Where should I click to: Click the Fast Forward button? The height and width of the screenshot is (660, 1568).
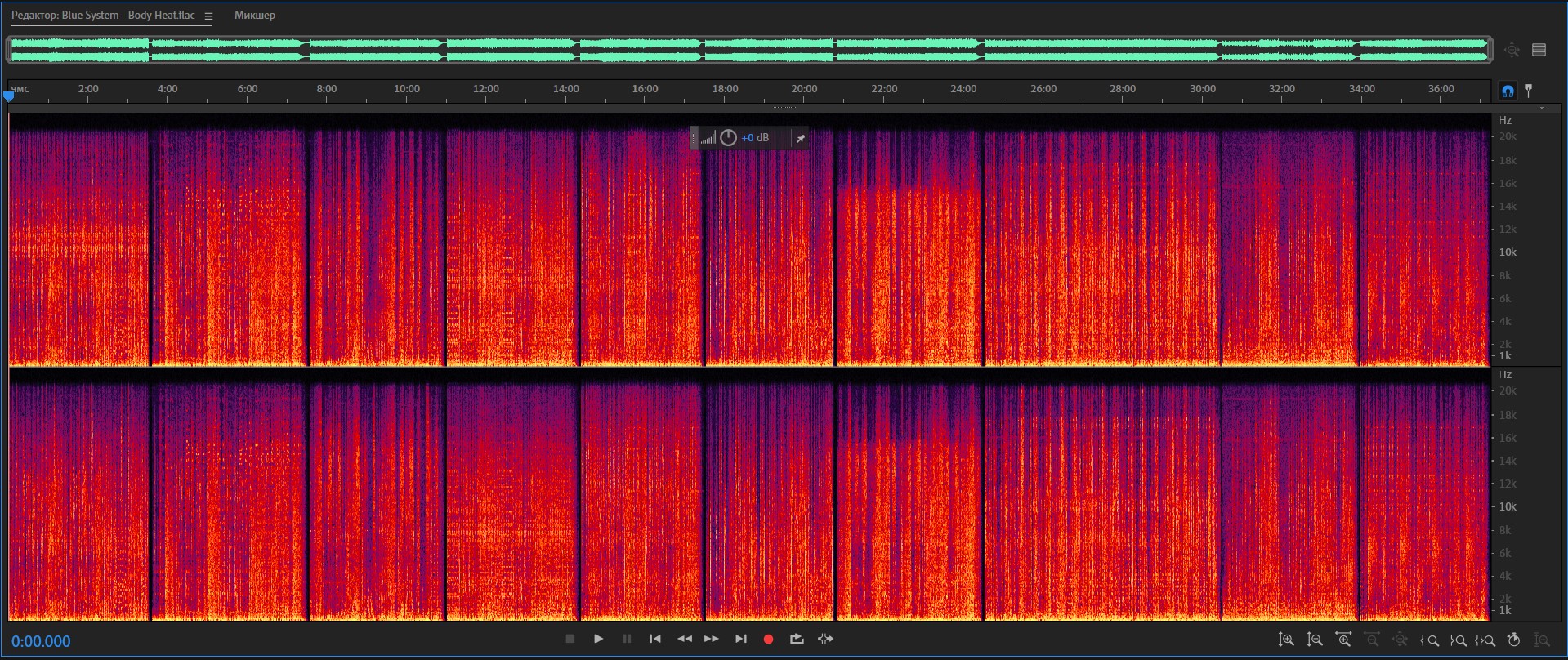pyautogui.click(x=712, y=639)
